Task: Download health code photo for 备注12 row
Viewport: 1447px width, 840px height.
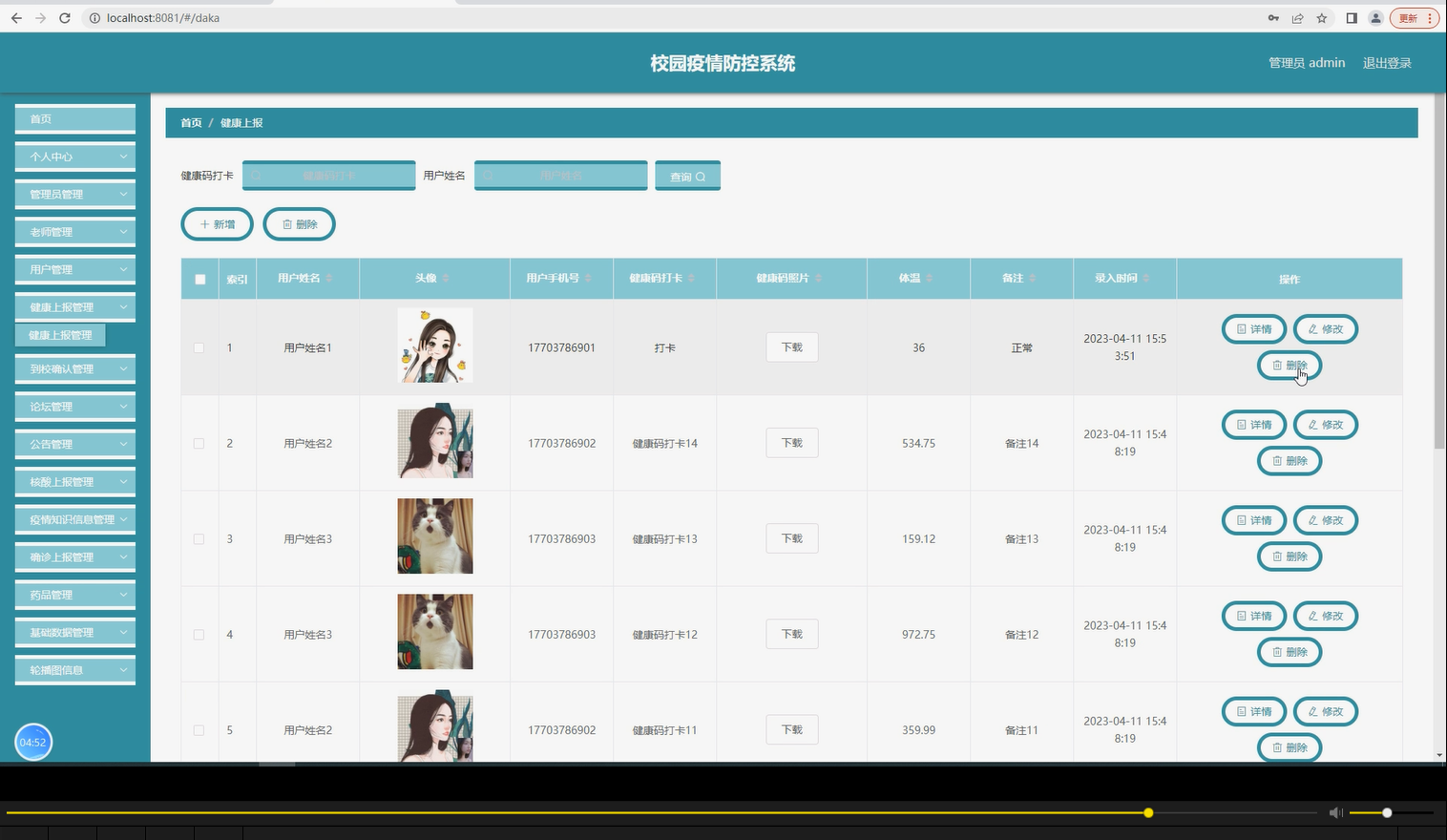Action: [x=792, y=634]
